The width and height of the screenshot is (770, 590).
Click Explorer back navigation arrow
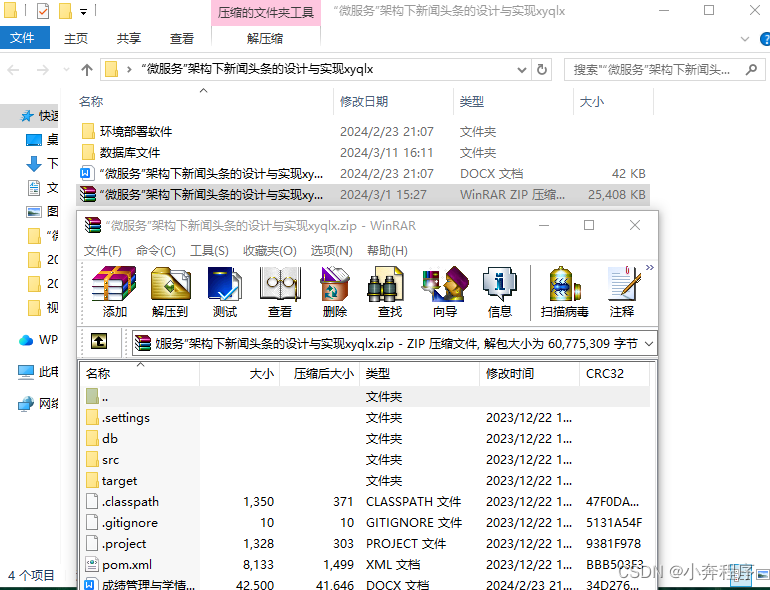14,70
